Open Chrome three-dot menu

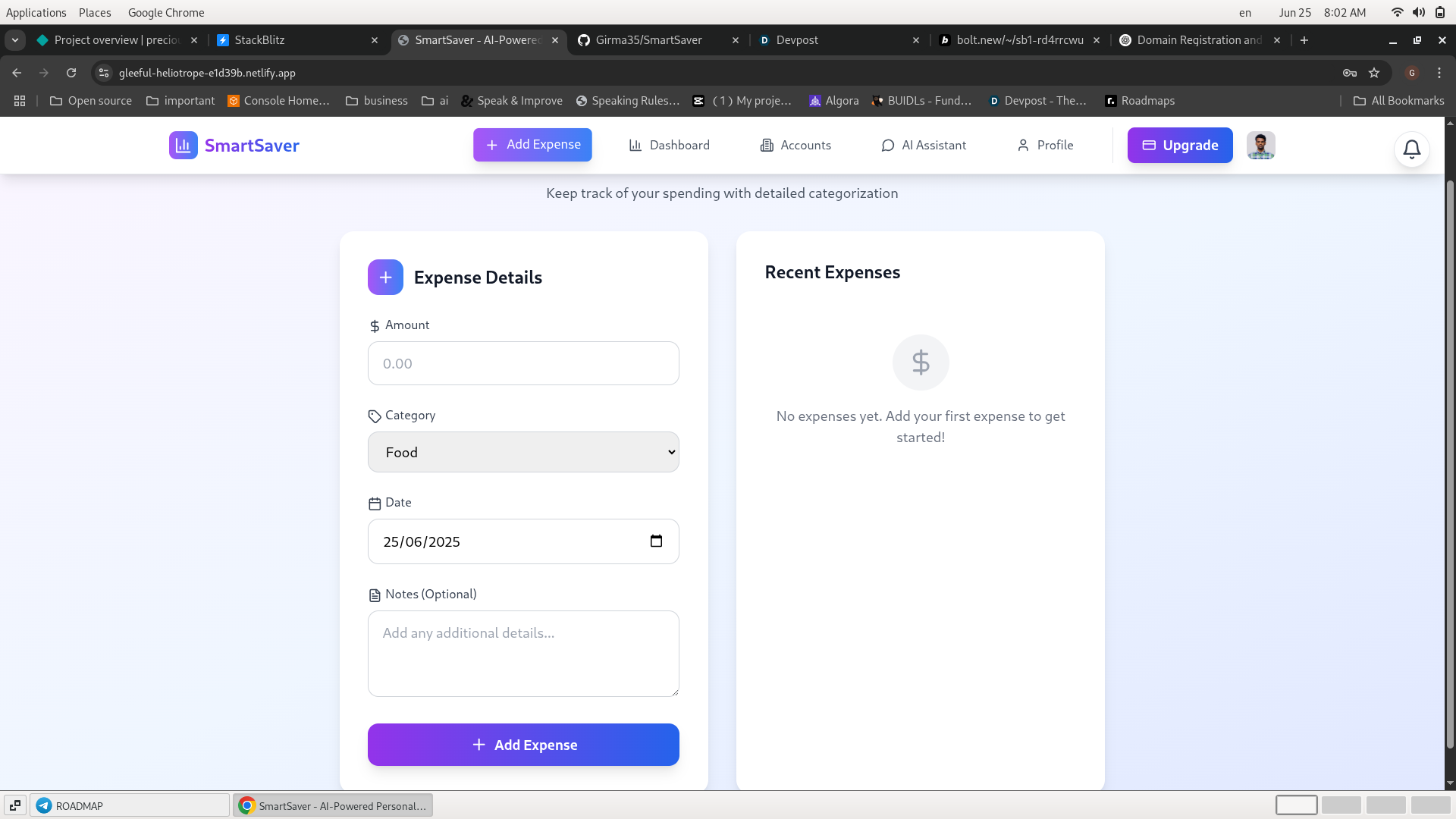pos(1439,73)
